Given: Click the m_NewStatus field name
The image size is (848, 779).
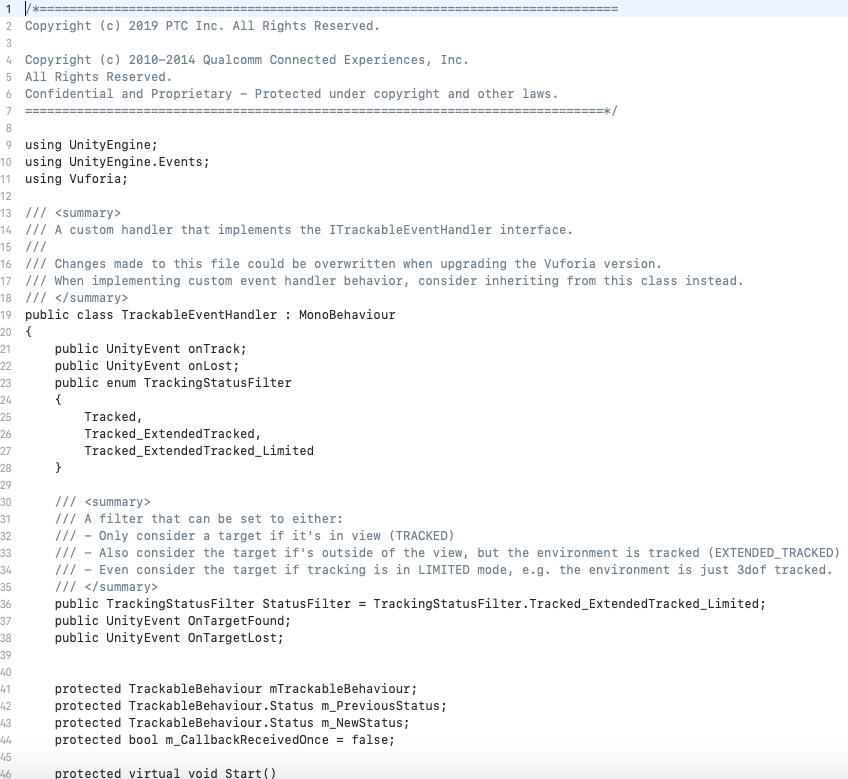Looking at the screenshot, I should 365,723.
